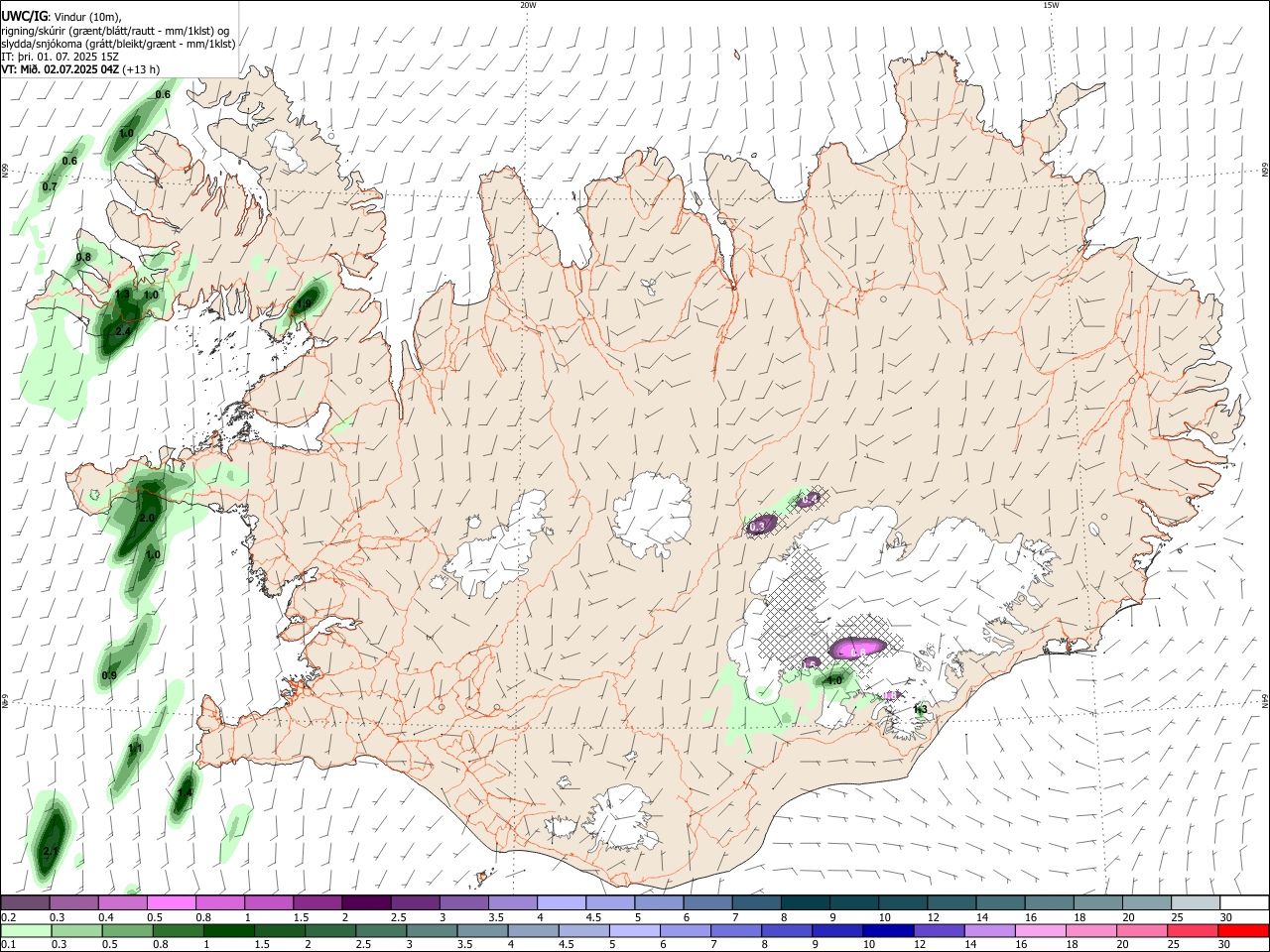The height and width of the screenshot is (952, 1270).
Task: Select the pale lavender snow swatch between 4 and 4.5
Action: tap(560, 902)
